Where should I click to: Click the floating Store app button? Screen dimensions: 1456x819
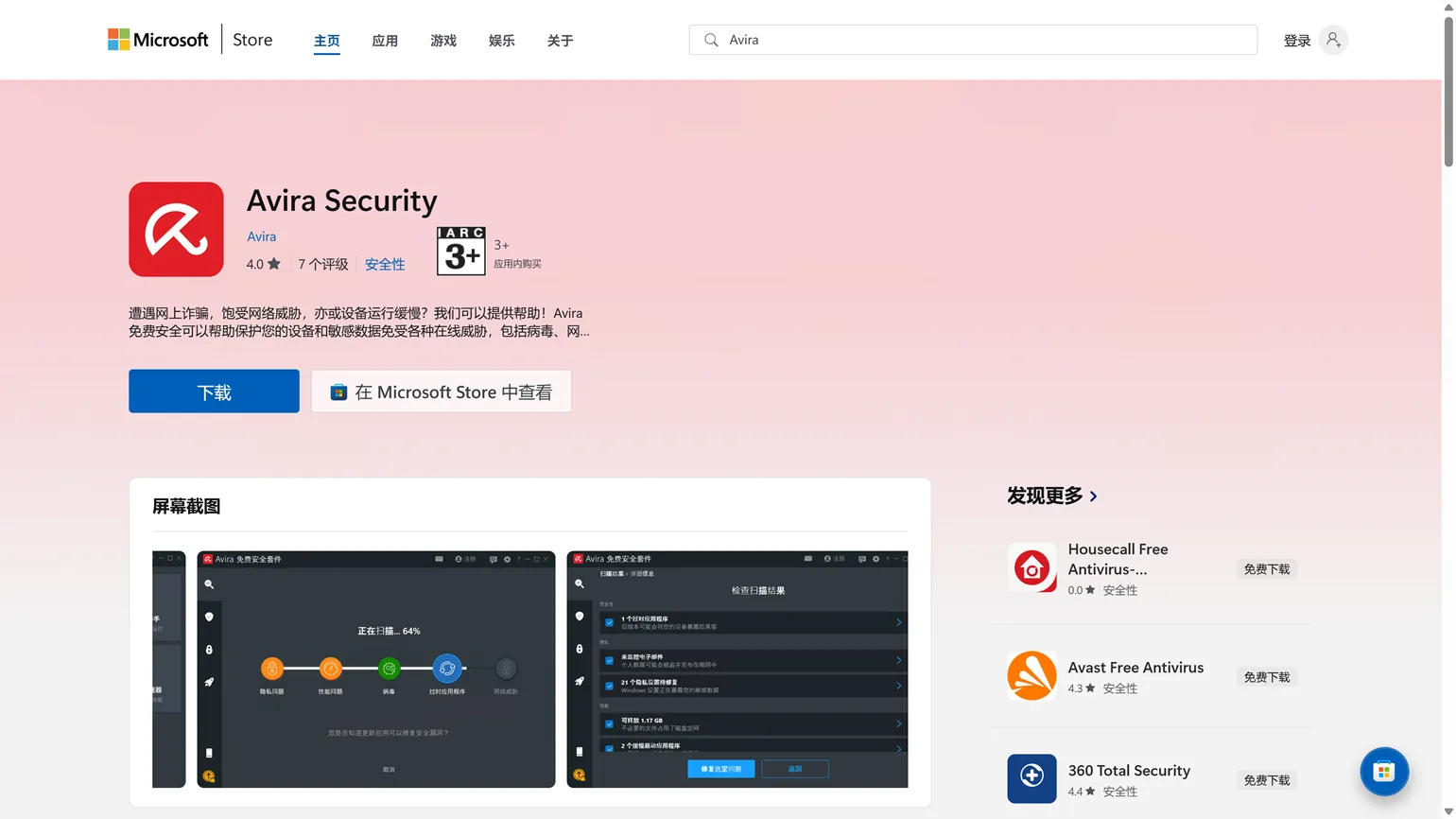[1384, 772]
